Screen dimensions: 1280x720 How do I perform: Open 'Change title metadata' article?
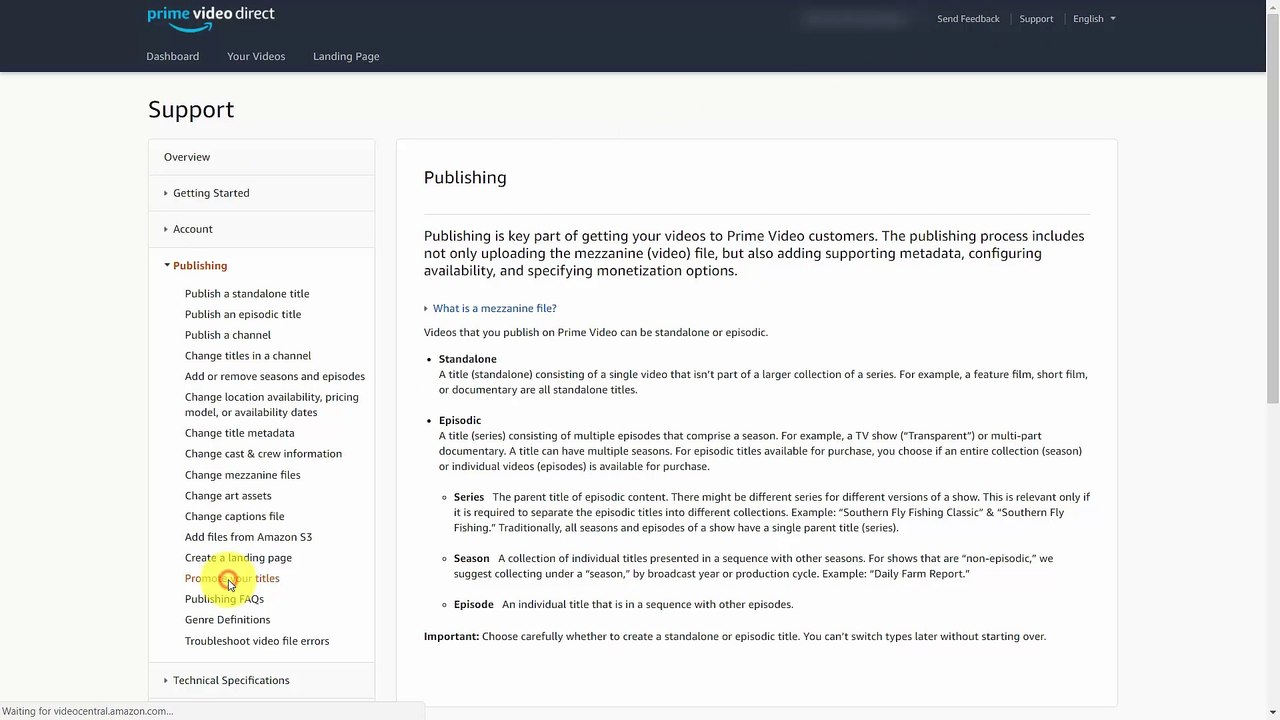tap(240, 433)
